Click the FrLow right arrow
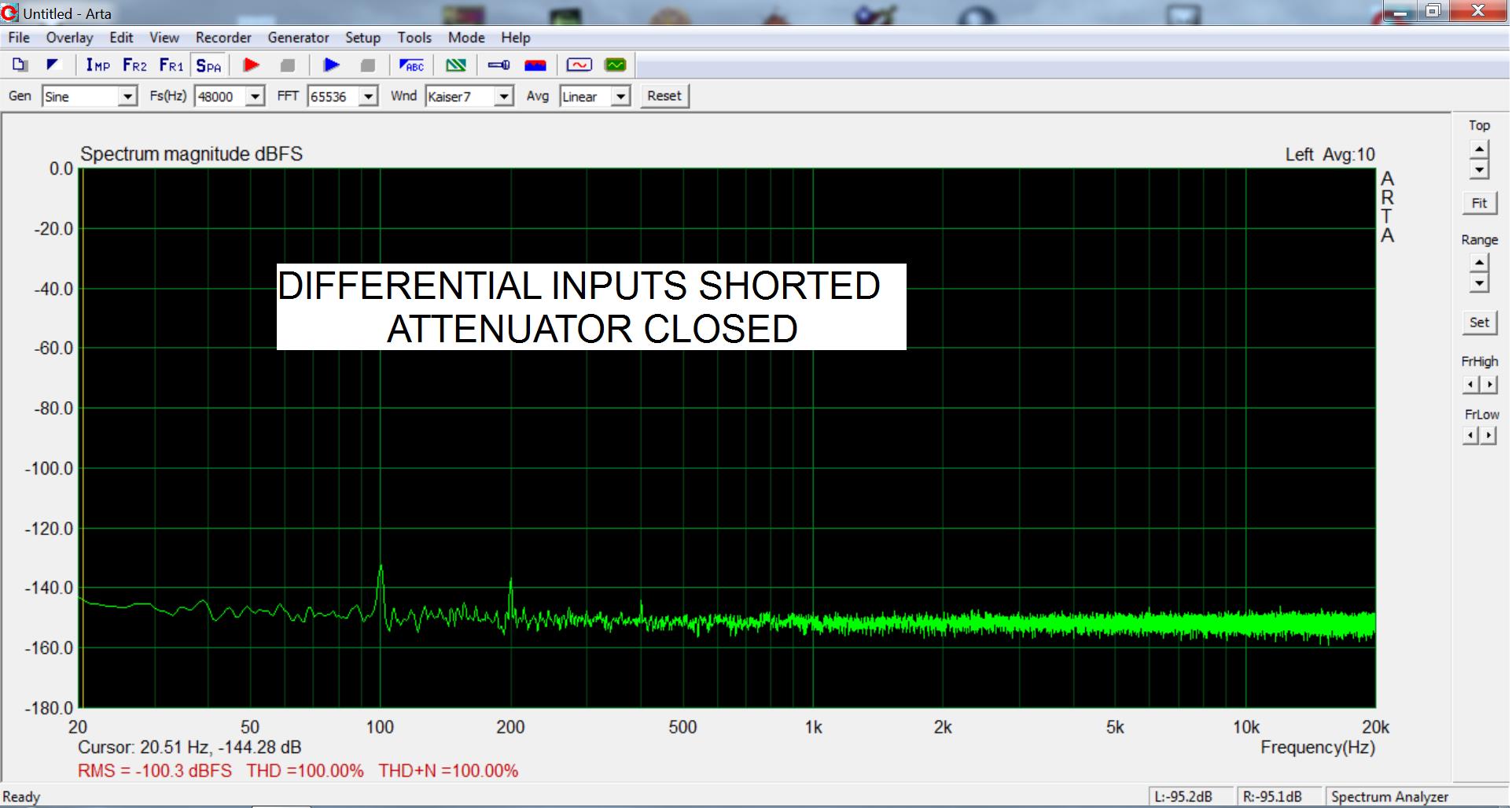Viewport: 1512px width, 808px height. 1488,435
